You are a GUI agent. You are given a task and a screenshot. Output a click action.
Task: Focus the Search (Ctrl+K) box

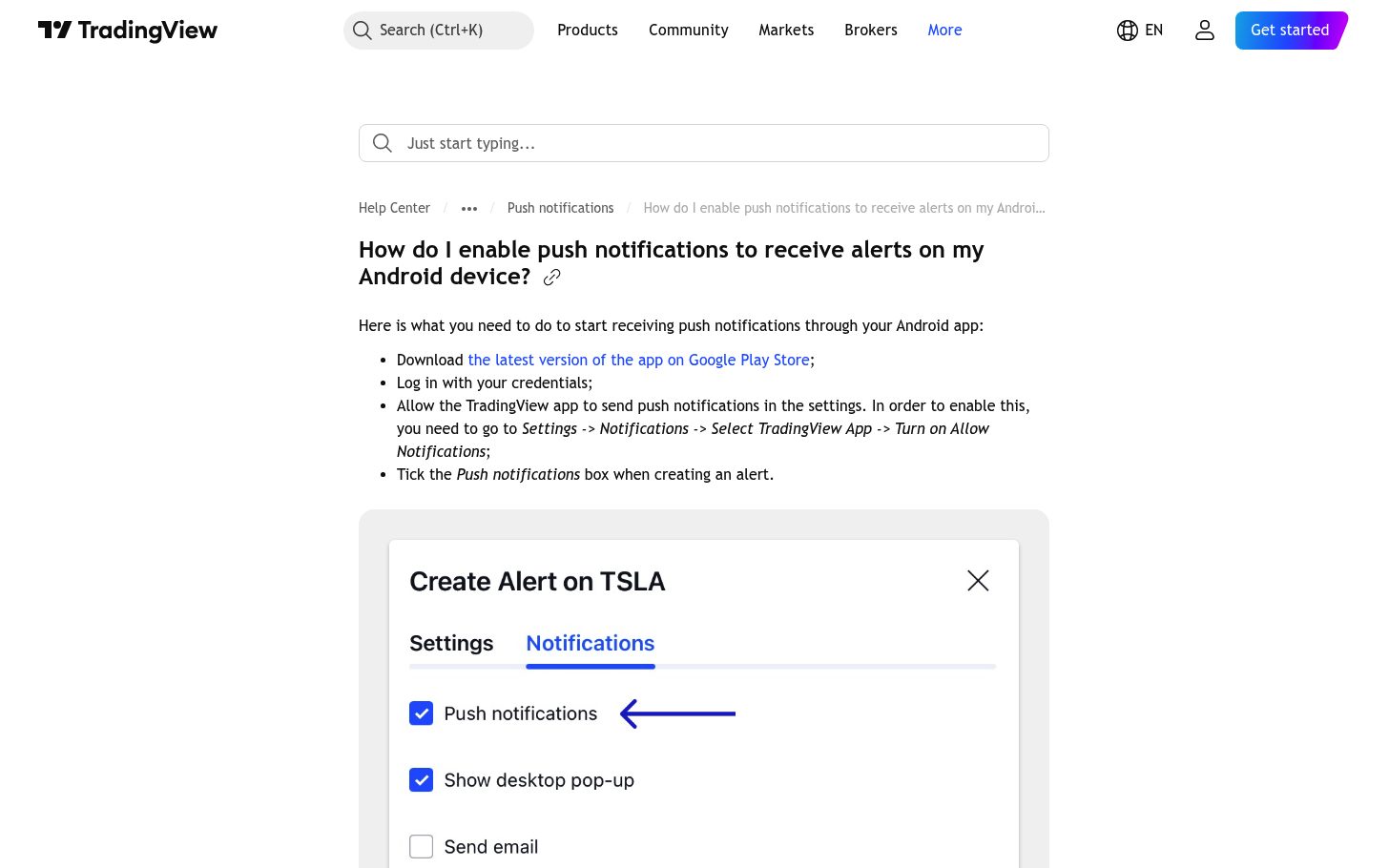click(439, 31)
